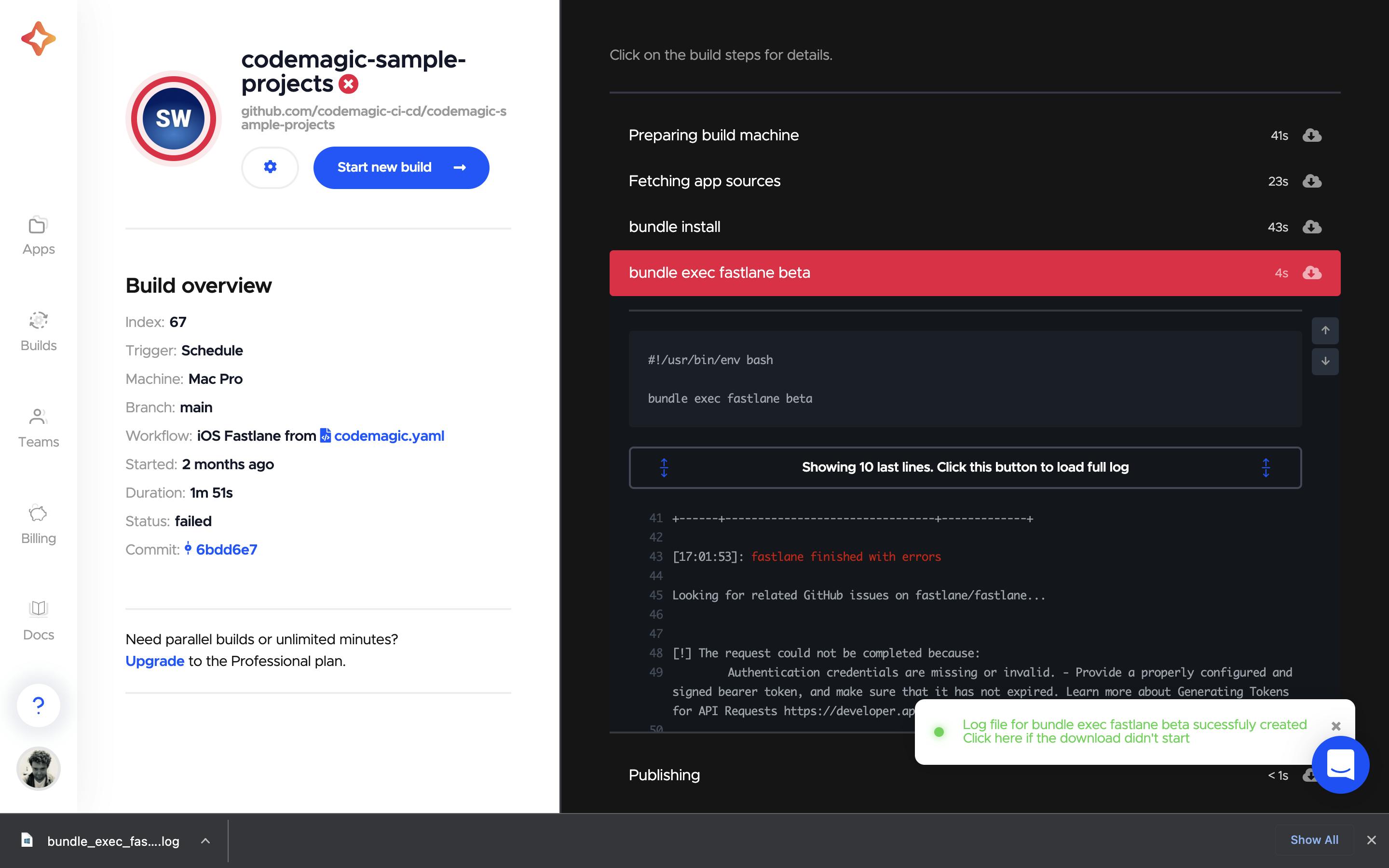1389x868 pixels.
Task: Click the Codemagic logo icon
Action: [39, 39]
